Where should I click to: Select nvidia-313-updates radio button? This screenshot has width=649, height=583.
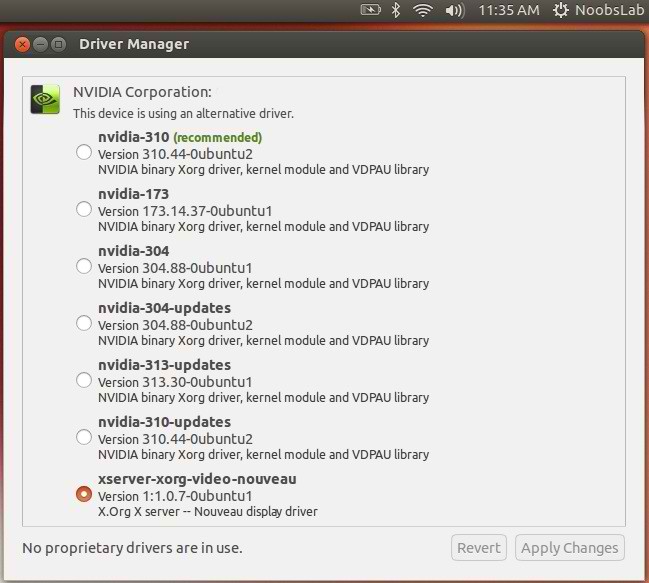[x=84, y=380]
